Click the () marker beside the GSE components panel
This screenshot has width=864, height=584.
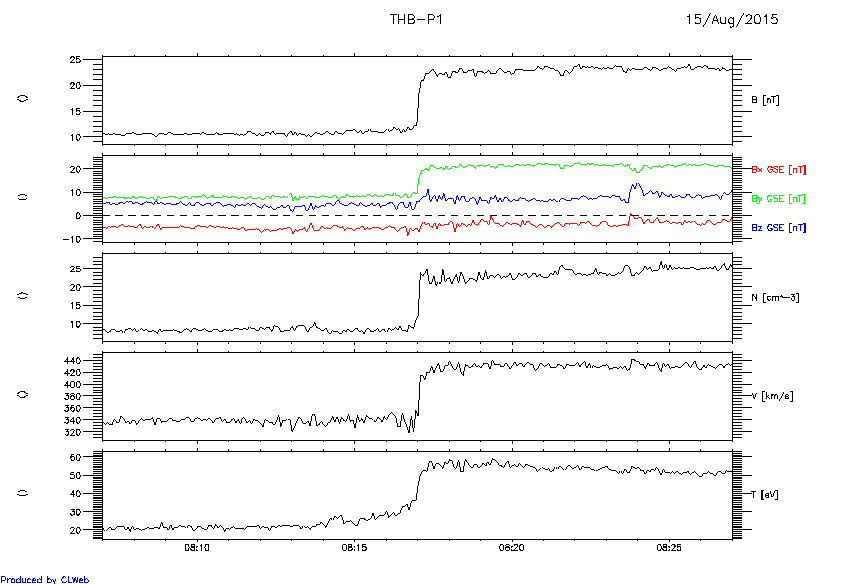click(23, 197)
